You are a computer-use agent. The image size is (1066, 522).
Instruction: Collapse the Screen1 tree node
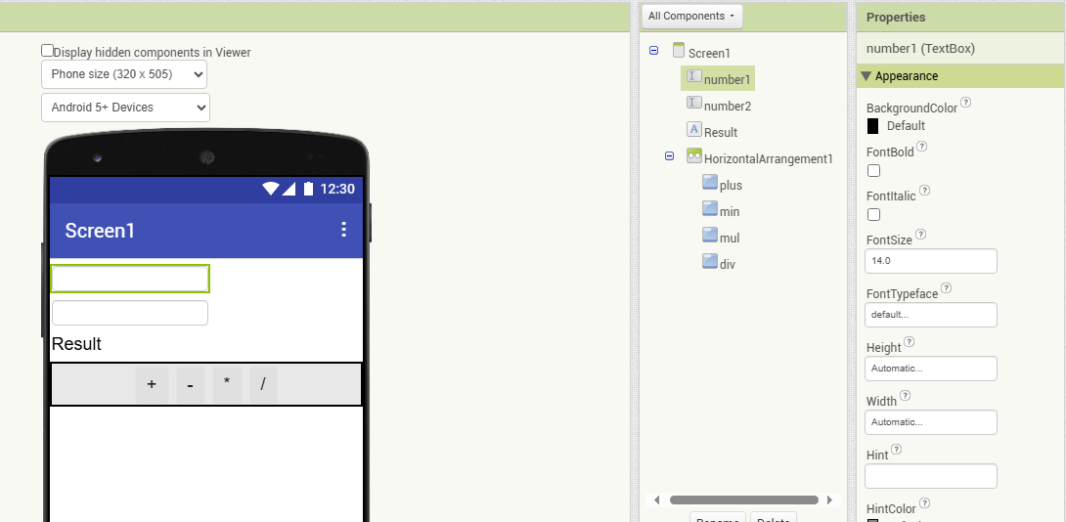click(x=654, y=50)
